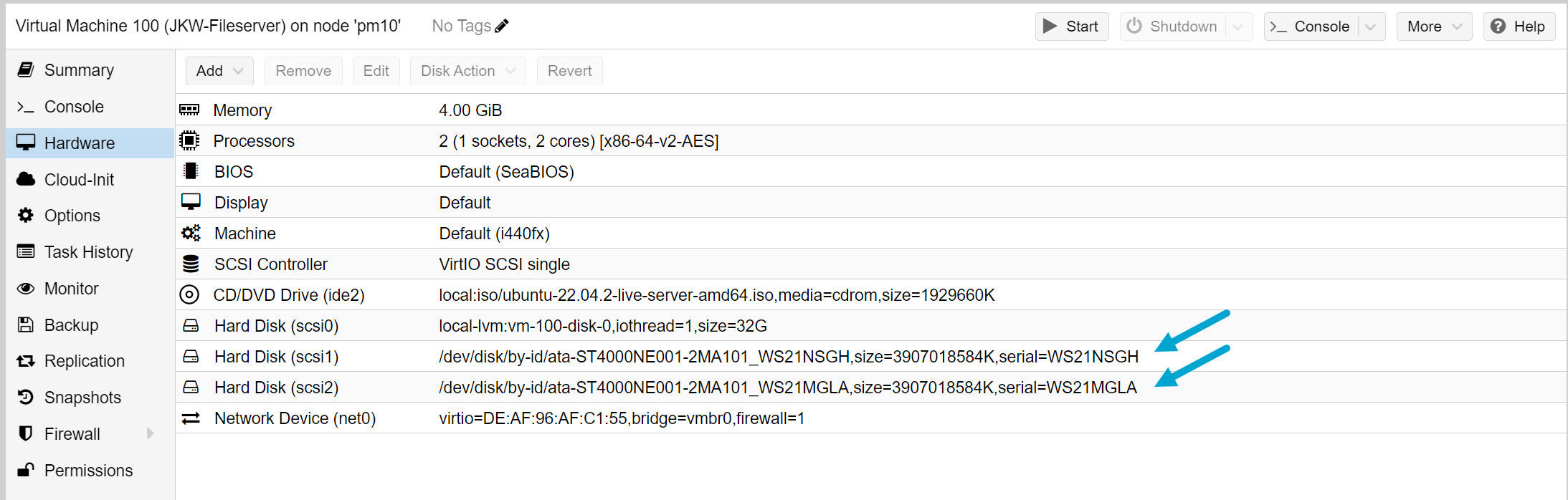Open the Disk Action dropdown
The height and width of the screenshot is (500, 1568).
coord(467,70)
